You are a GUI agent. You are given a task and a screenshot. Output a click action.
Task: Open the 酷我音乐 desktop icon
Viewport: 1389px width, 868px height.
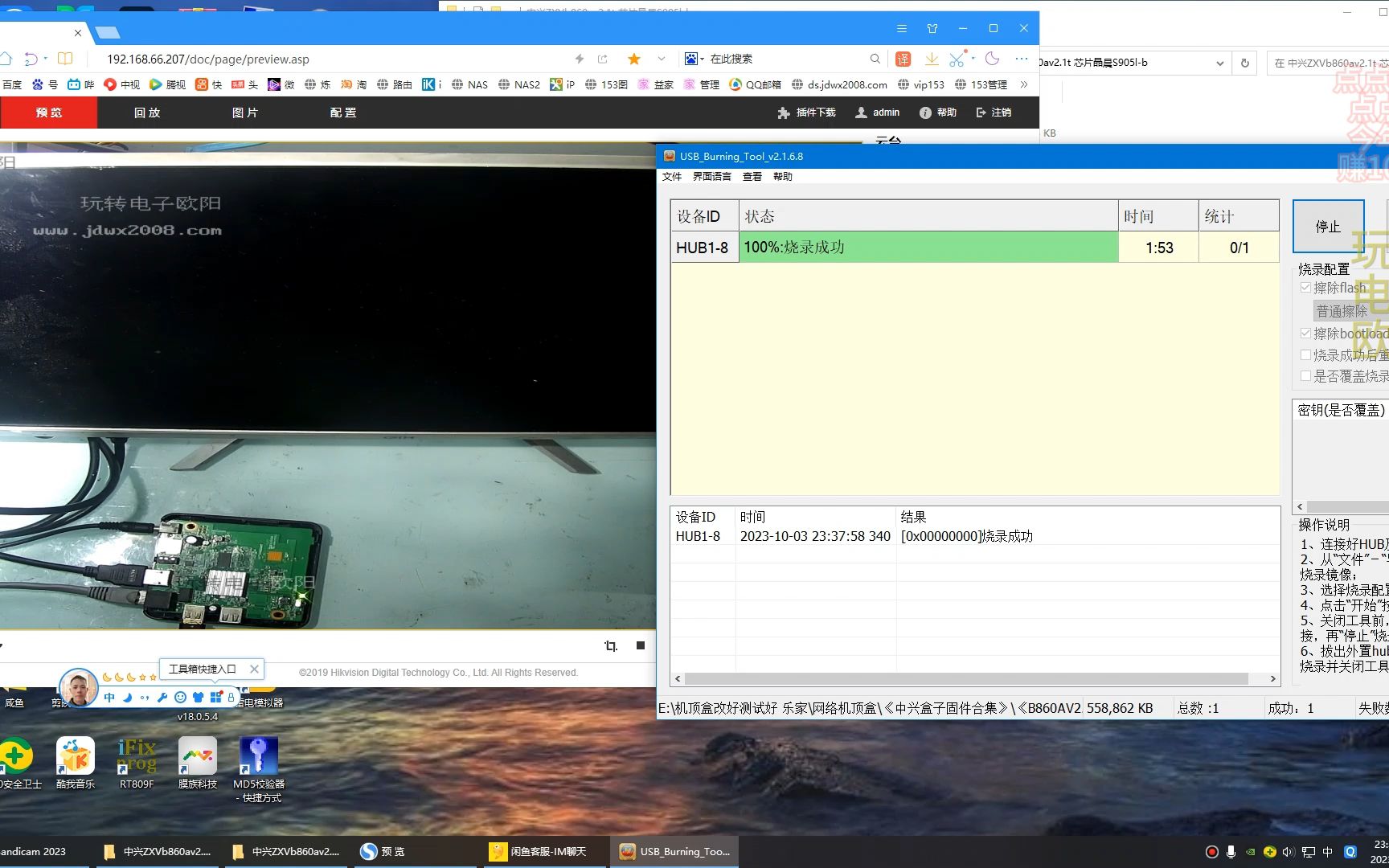click(76, 763)
